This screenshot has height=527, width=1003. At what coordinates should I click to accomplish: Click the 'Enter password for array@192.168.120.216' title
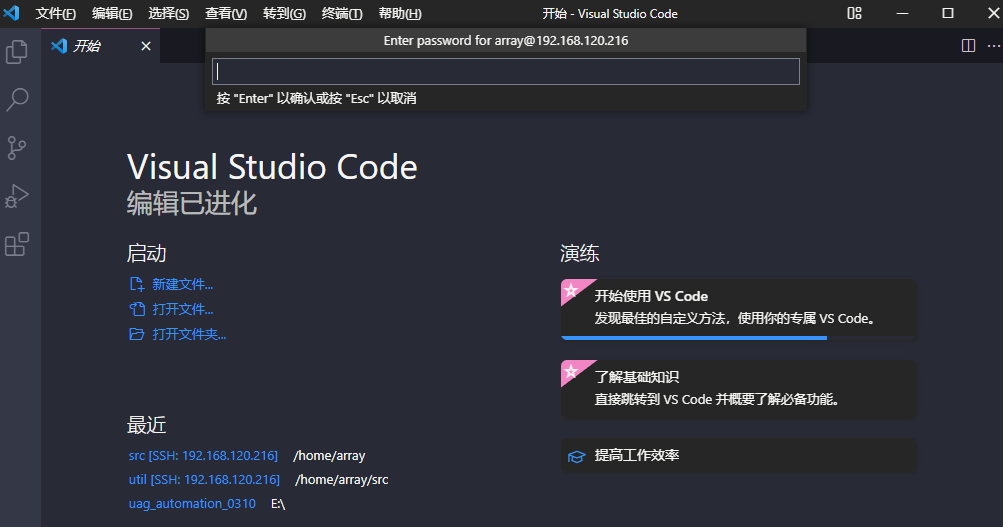click(x=505, y=40)
